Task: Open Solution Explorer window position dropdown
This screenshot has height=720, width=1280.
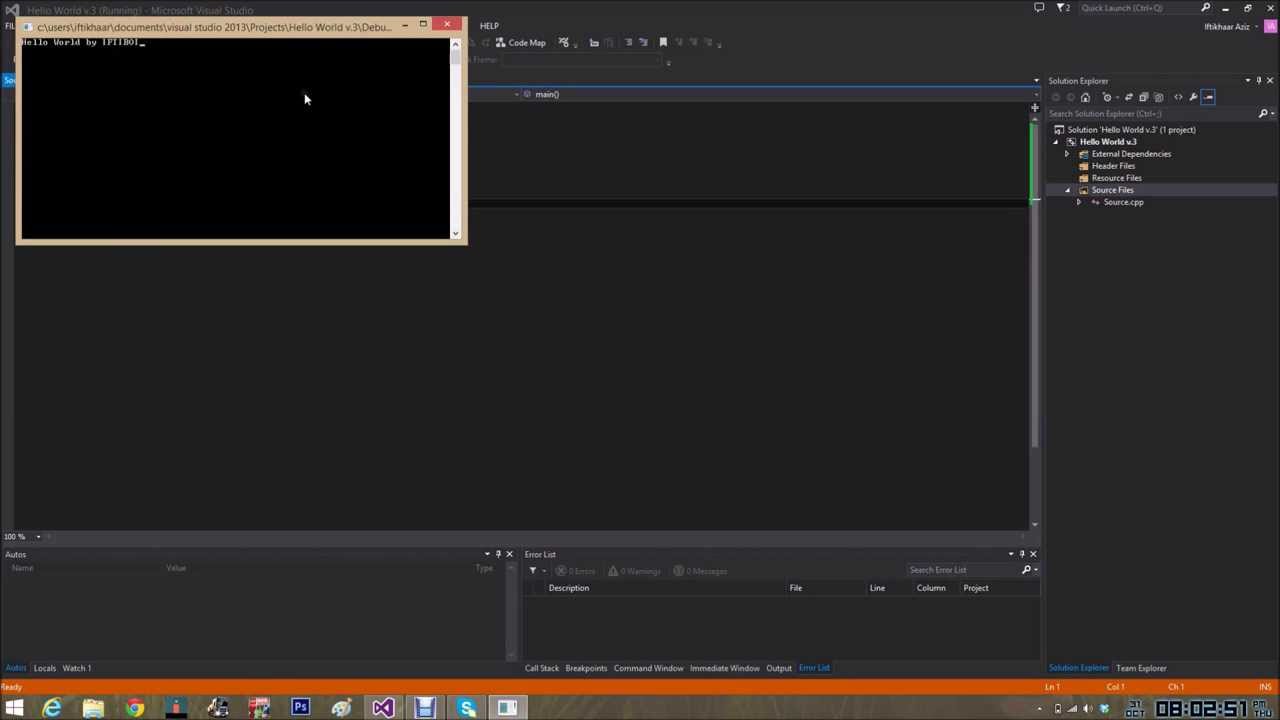Action: tap(1247, 80)
